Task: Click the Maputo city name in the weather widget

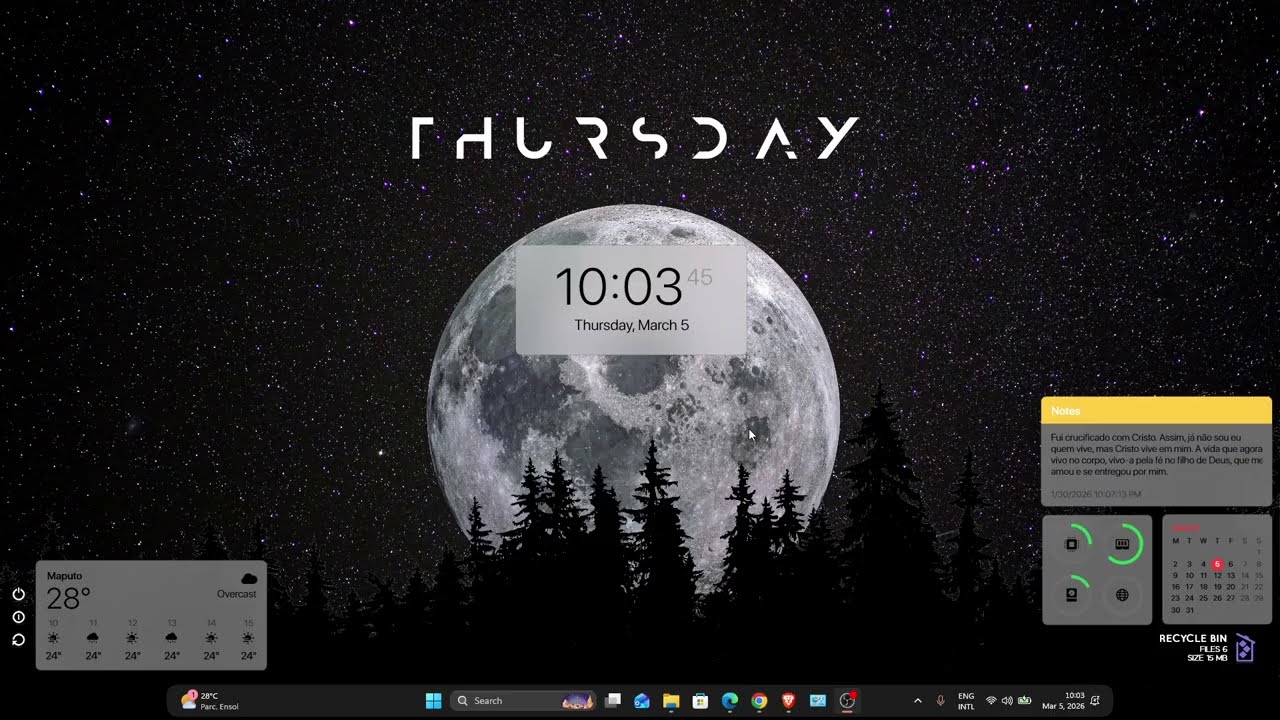Action: [x=64, y=576]
